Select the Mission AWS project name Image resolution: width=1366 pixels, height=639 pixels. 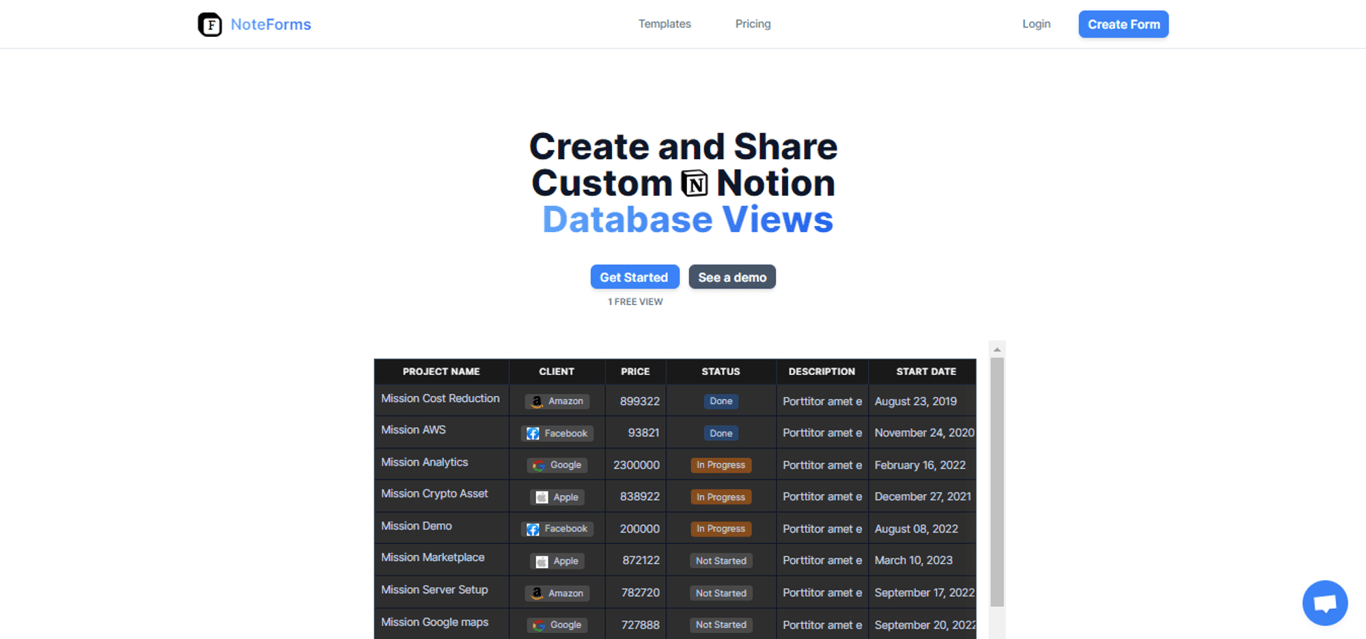click(413, 430)
